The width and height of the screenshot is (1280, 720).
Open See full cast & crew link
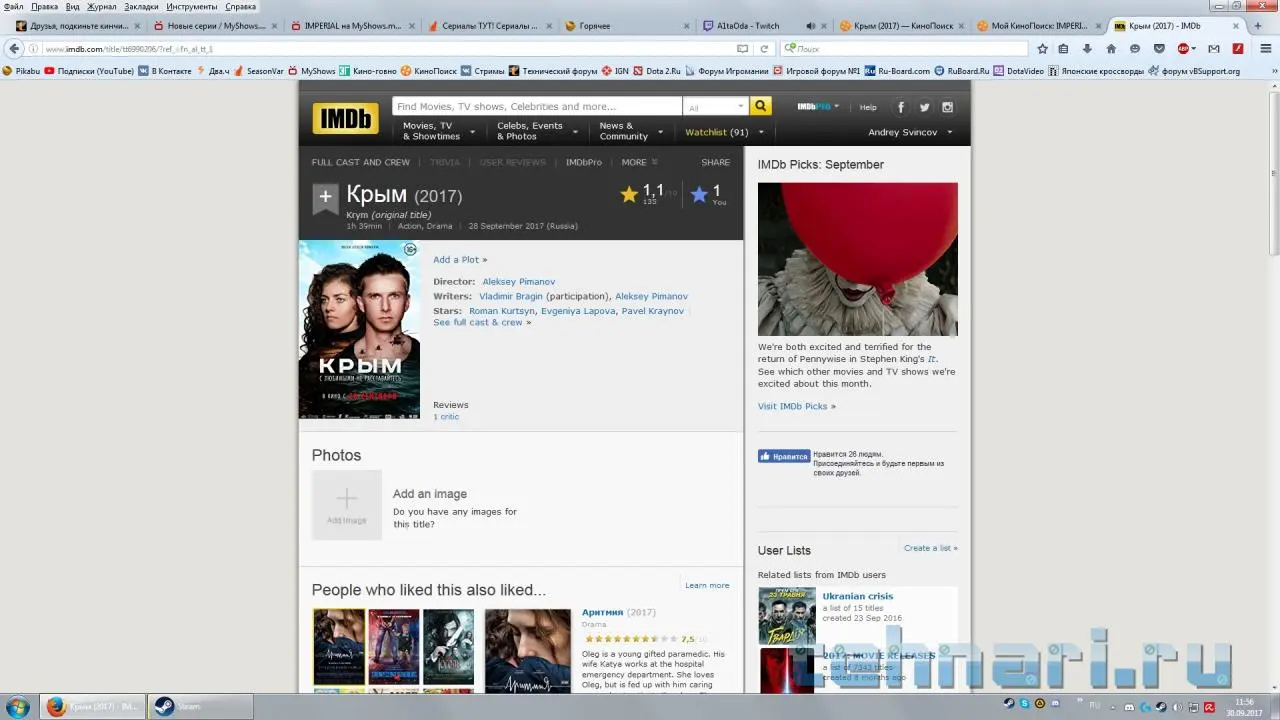coord(482,323)
